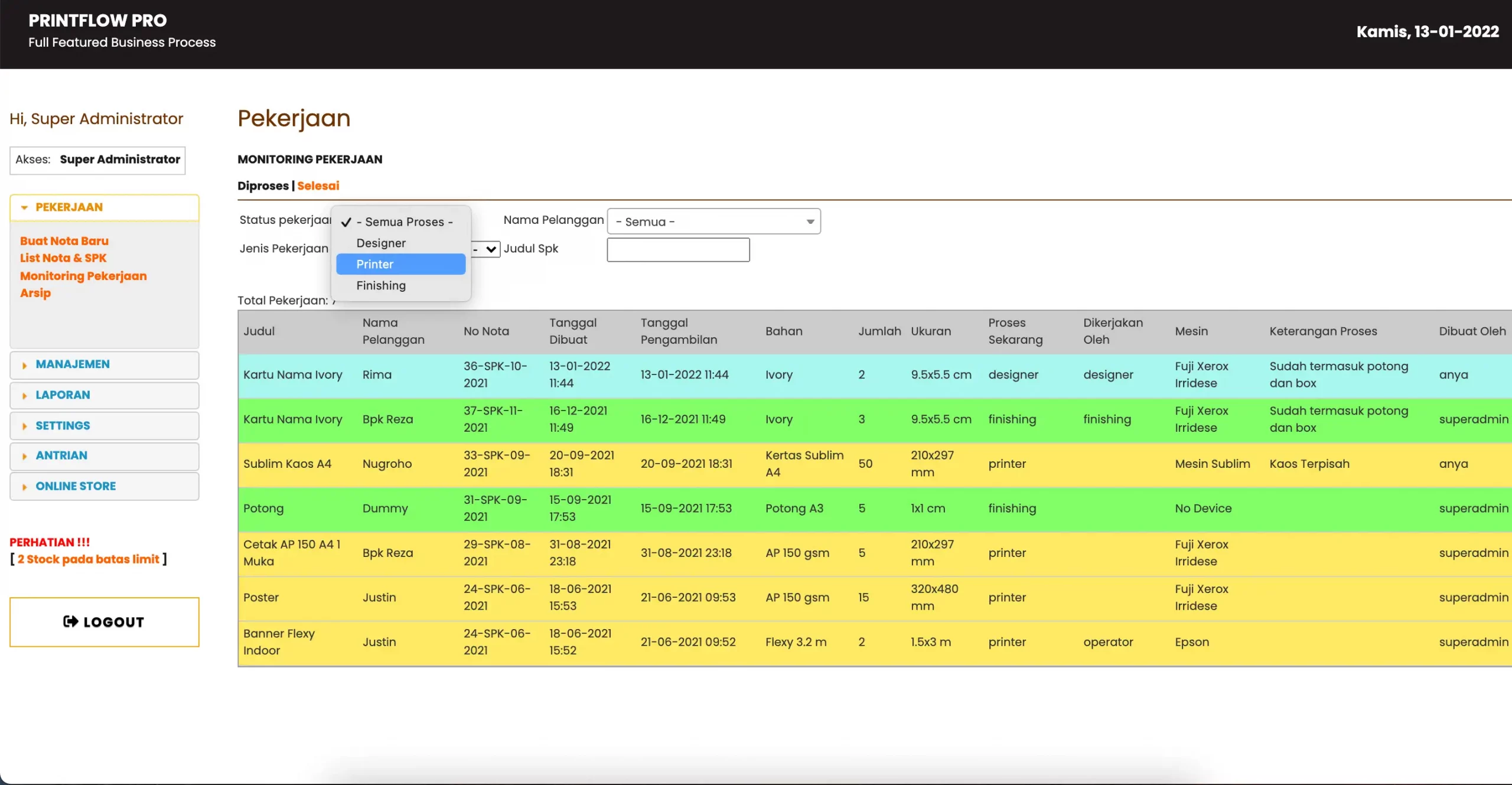Expand the LAPORAN sidebar section
The height and width of the screenshot is (785, 1512).
click(x=105, y=395)
